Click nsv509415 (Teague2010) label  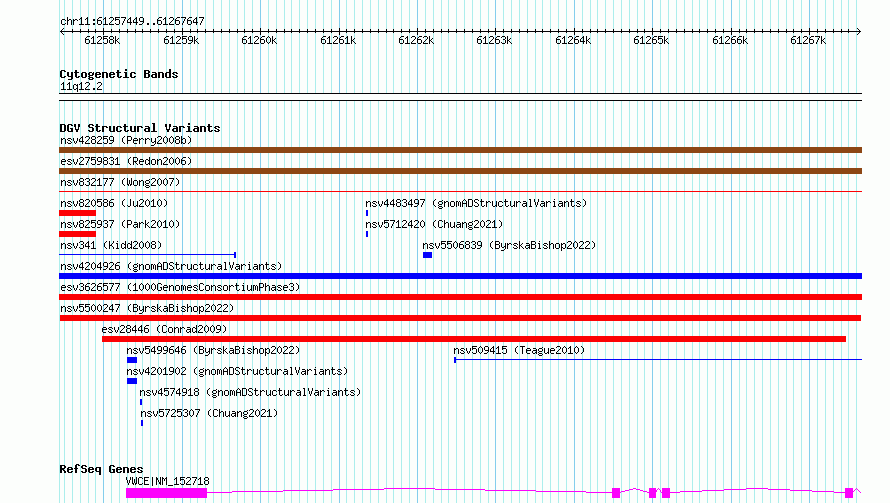pos(519,350)
